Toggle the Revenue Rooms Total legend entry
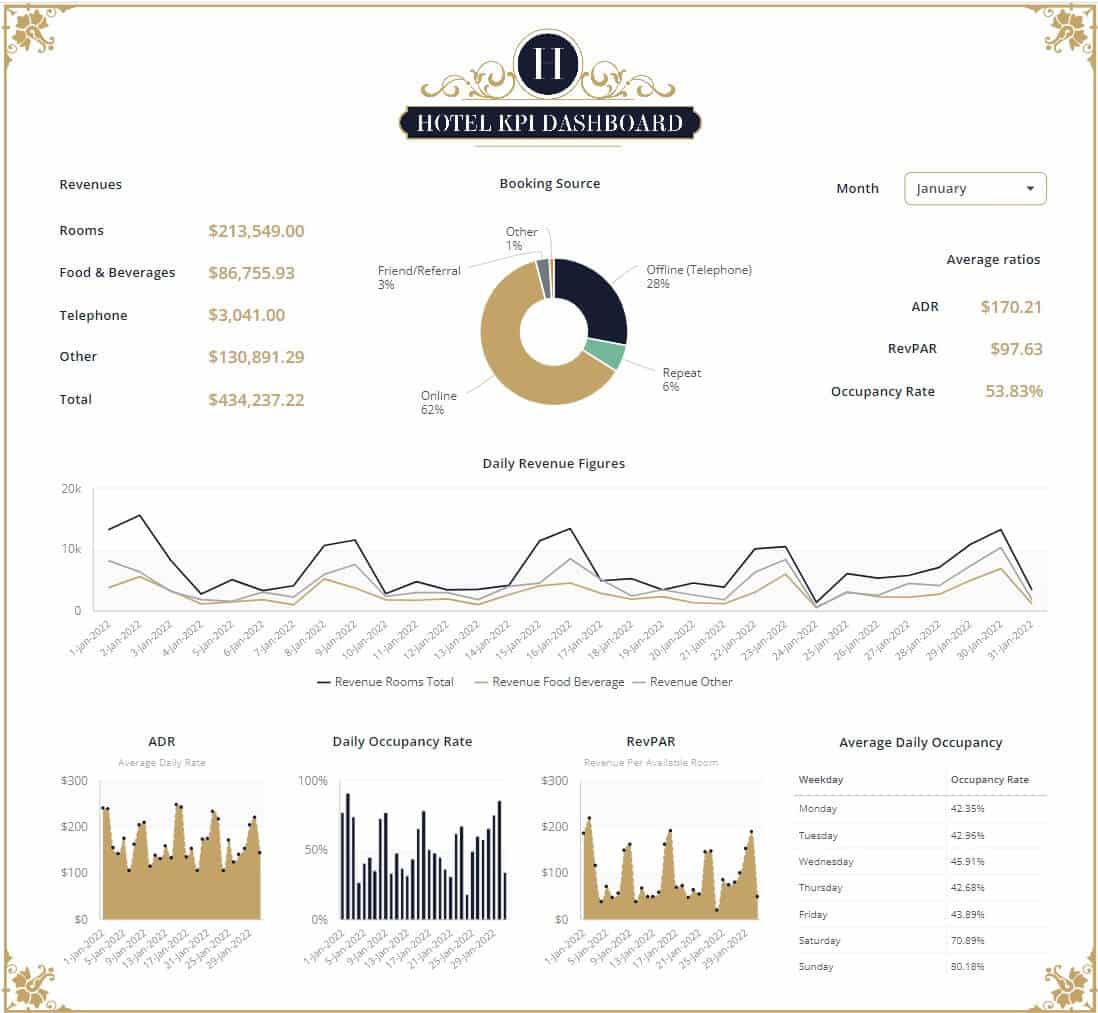1098x1013 pixels. tap(396, 682)
